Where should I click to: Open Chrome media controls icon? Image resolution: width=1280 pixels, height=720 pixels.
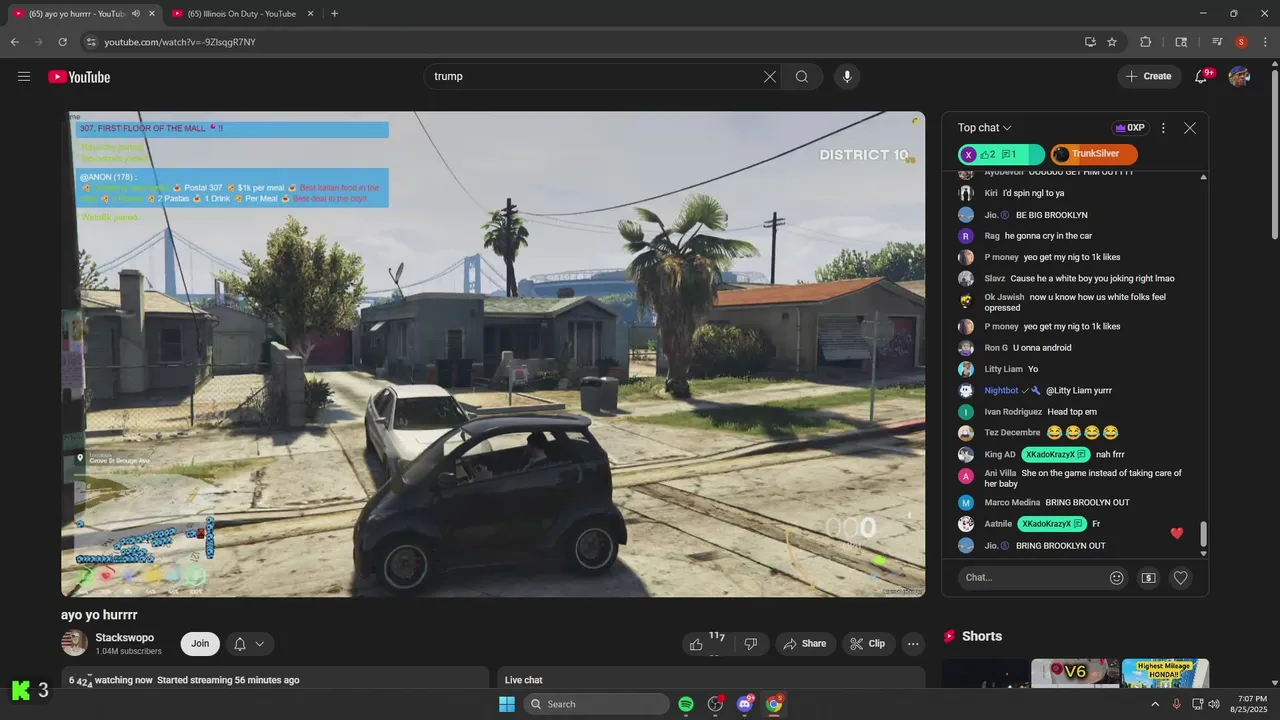pos(1217,42)
